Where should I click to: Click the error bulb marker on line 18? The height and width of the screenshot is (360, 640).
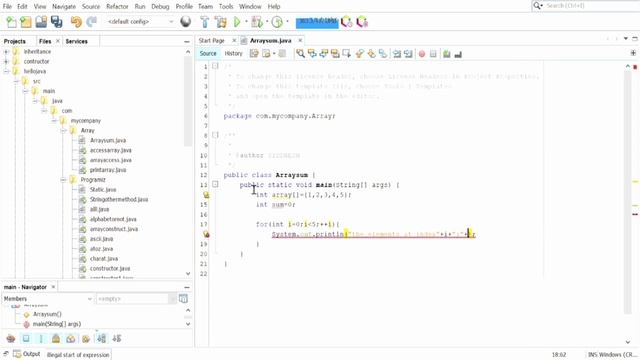(x=206, y=234)
